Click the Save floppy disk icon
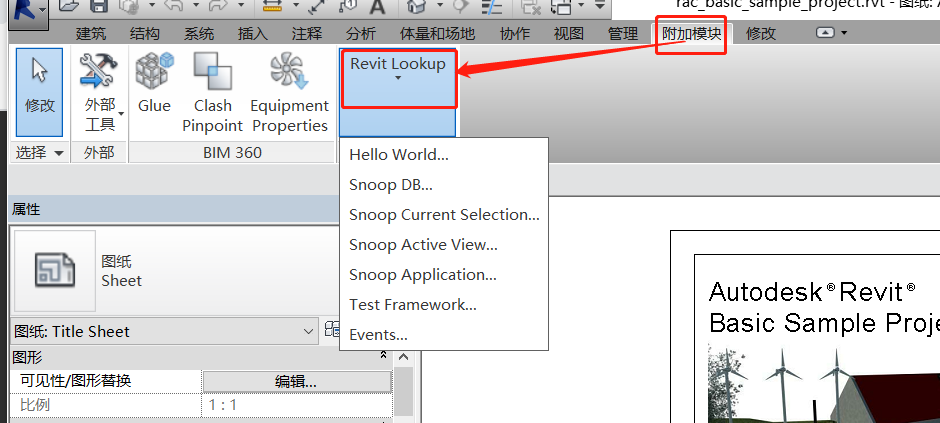940x423 pixels. [x=99, y=7]
